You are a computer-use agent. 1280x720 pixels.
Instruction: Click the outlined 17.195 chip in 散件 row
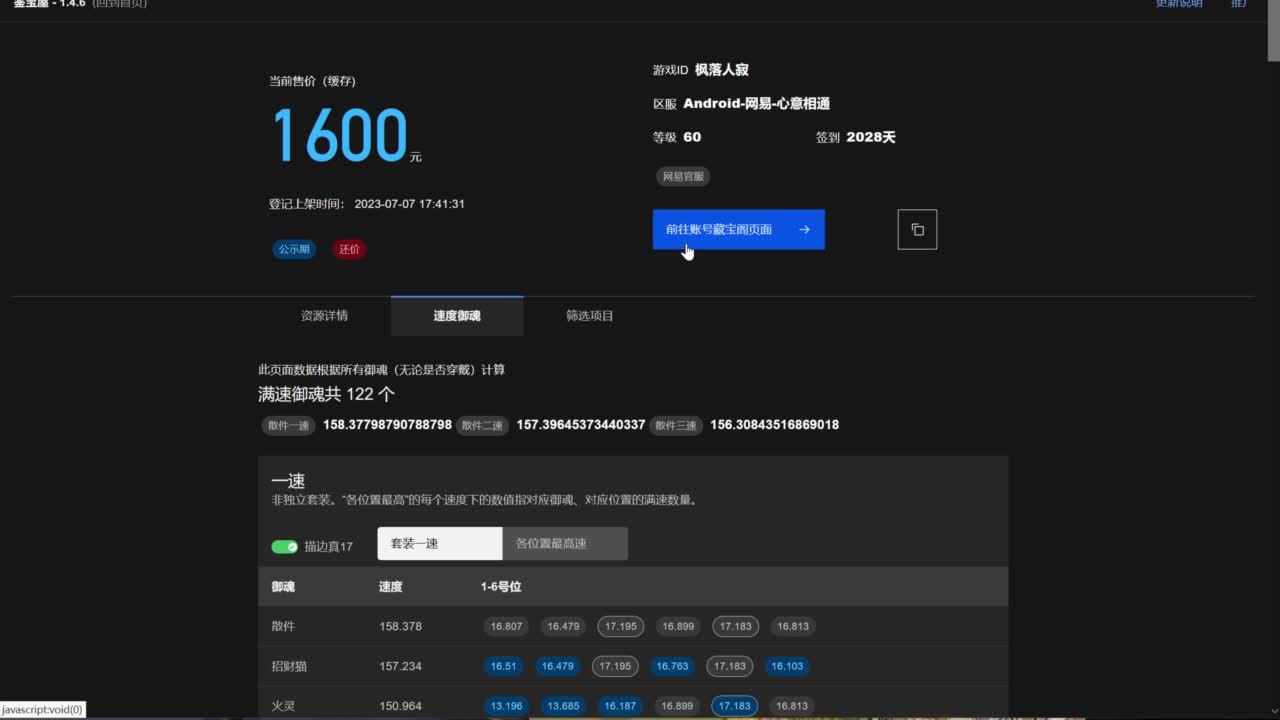point(621,627)
